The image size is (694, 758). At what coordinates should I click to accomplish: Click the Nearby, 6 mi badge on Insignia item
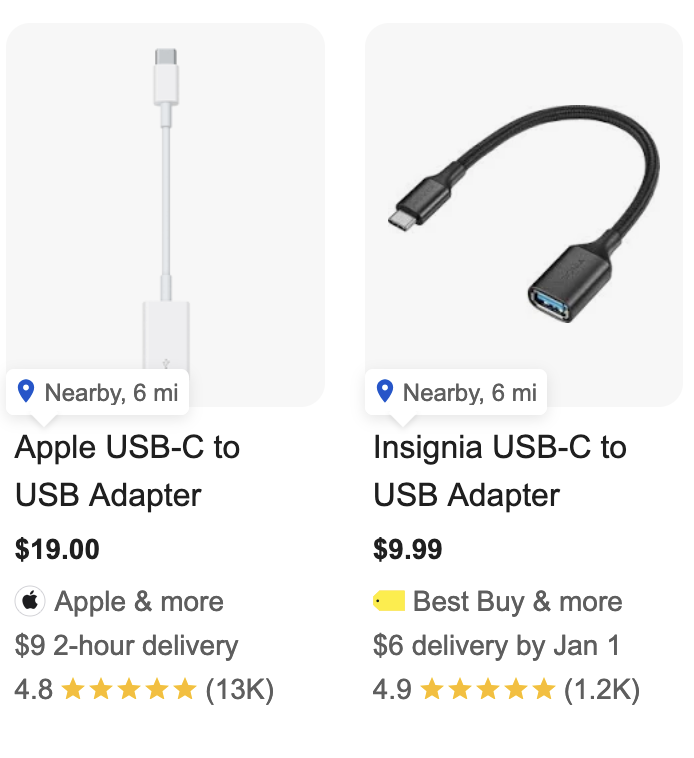[456, 392]
